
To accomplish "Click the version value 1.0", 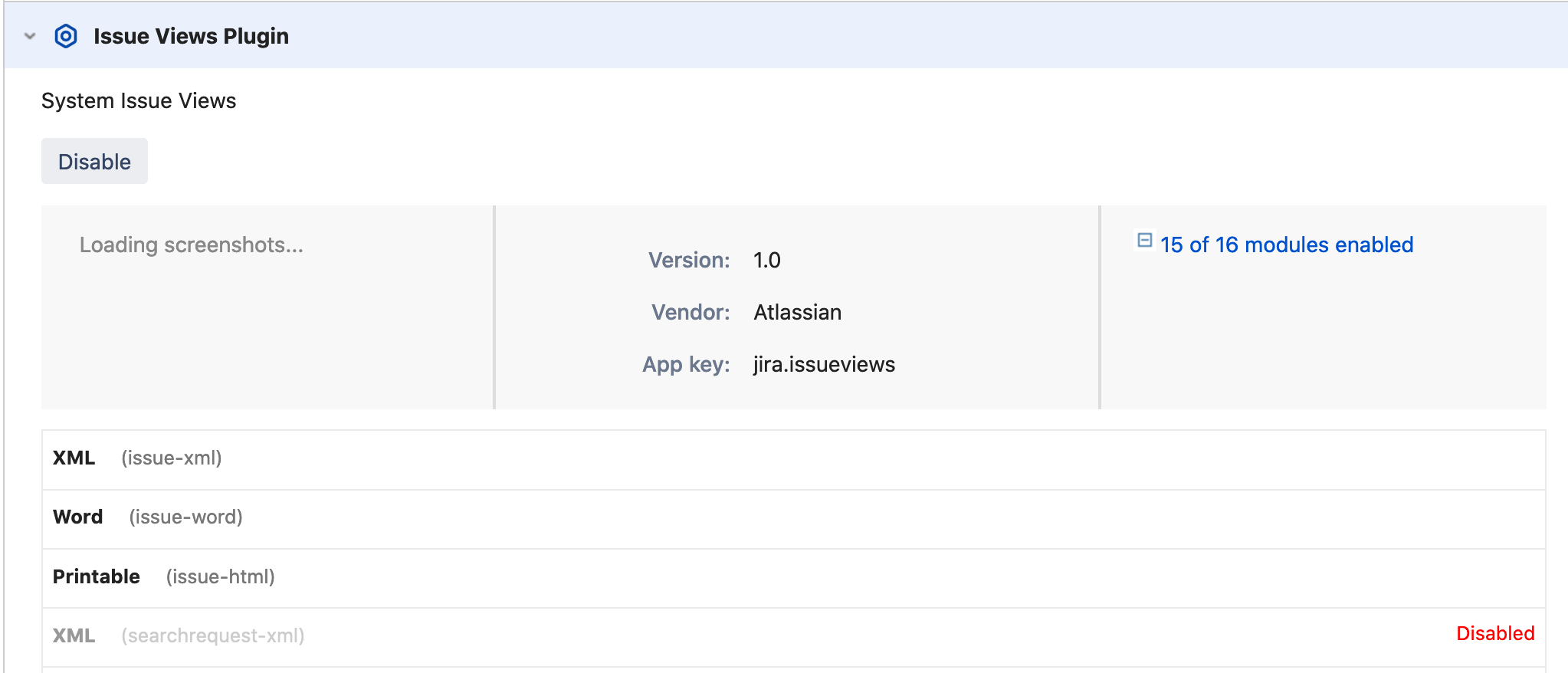I will (x=767, y=260).
